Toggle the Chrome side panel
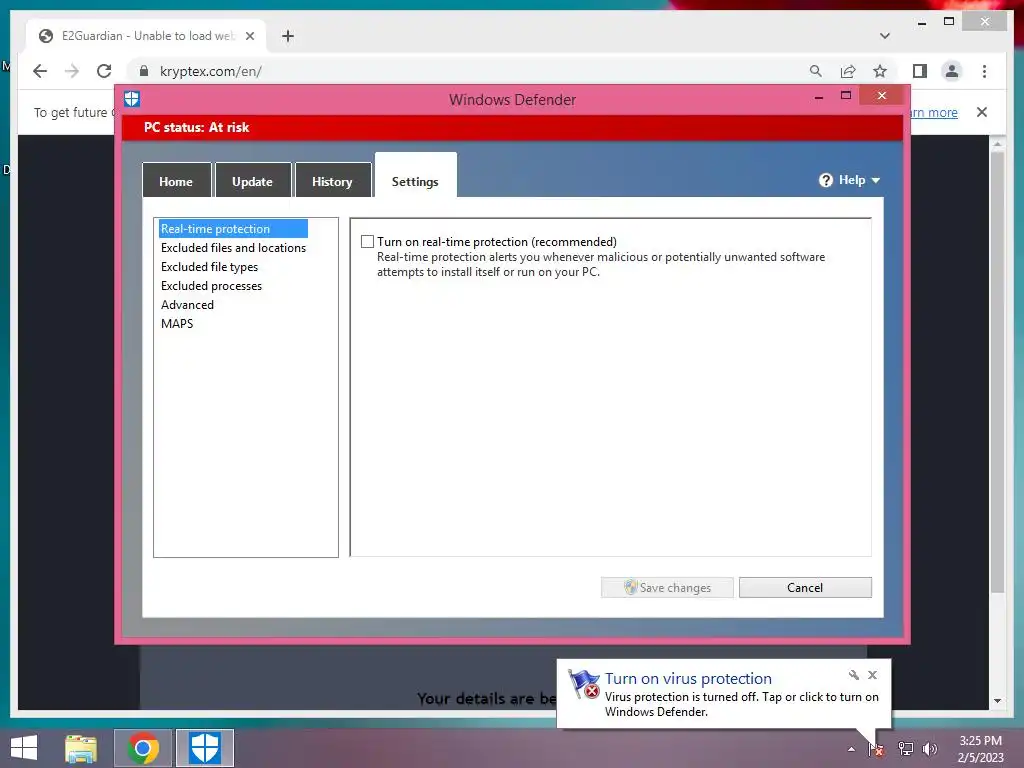The height and width of the screenshot is (768, 1024). [x=920, y=71]
